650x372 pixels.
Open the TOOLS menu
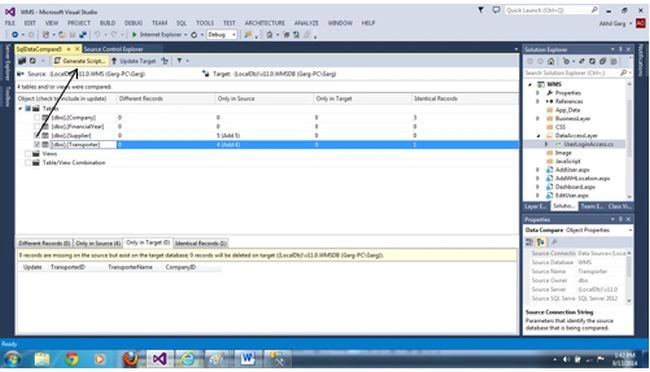(205, 23)
